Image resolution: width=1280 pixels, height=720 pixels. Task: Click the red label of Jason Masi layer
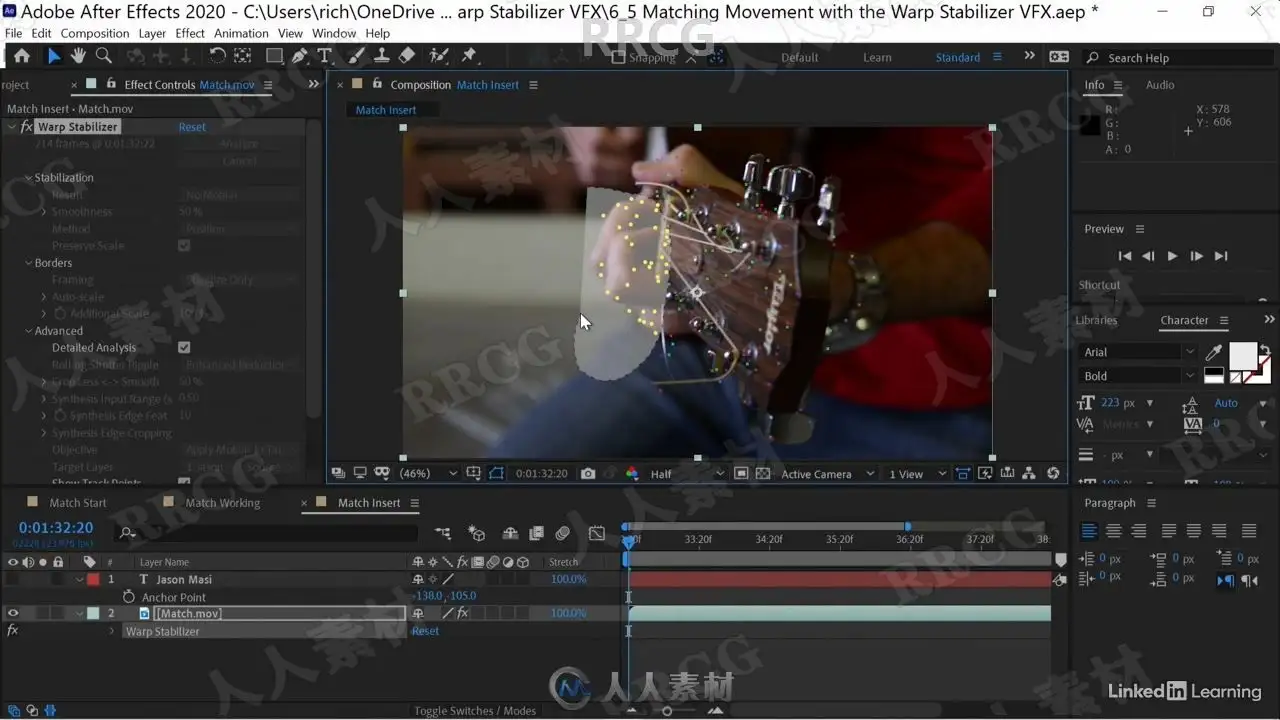coord(93,580)
